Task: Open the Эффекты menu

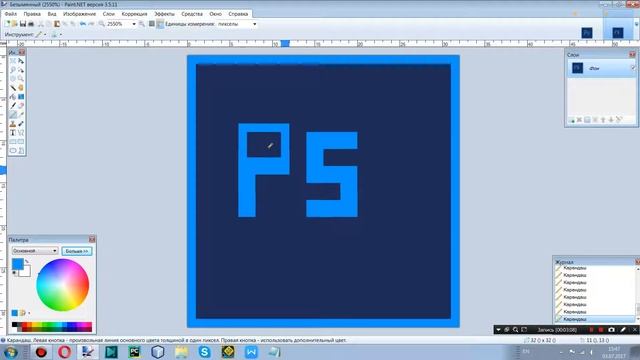Action: coord(164,14)
